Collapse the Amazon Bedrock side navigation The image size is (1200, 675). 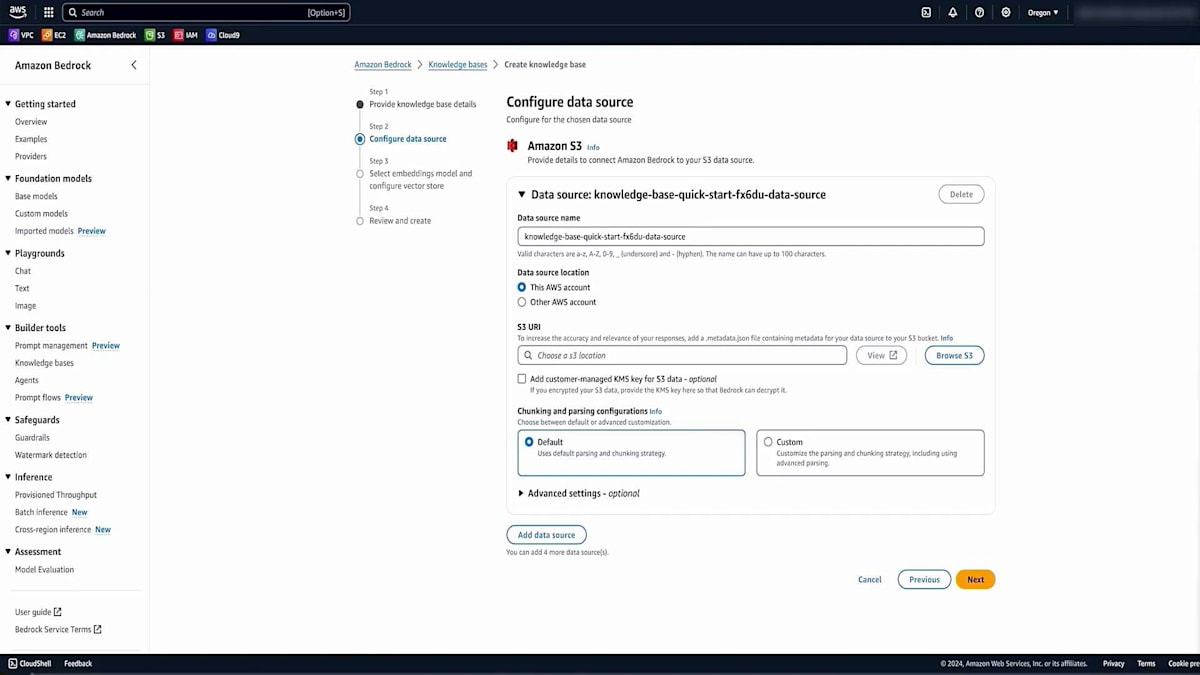click(134, 65)
